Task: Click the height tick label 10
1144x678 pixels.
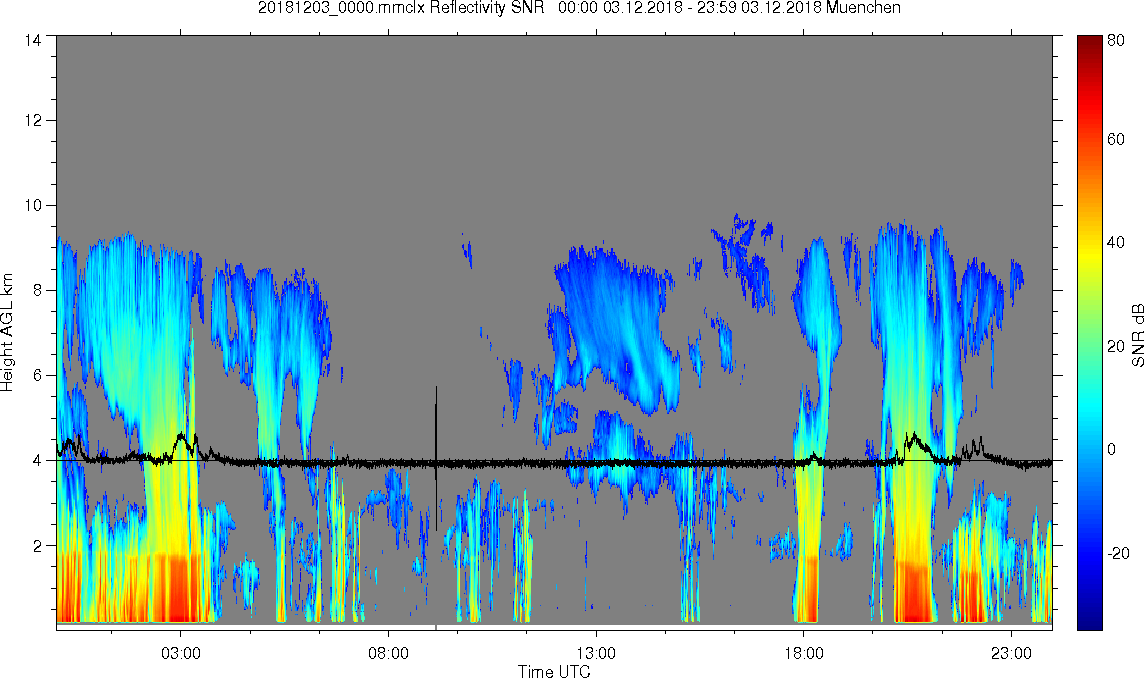Action: tap(33, 205)
